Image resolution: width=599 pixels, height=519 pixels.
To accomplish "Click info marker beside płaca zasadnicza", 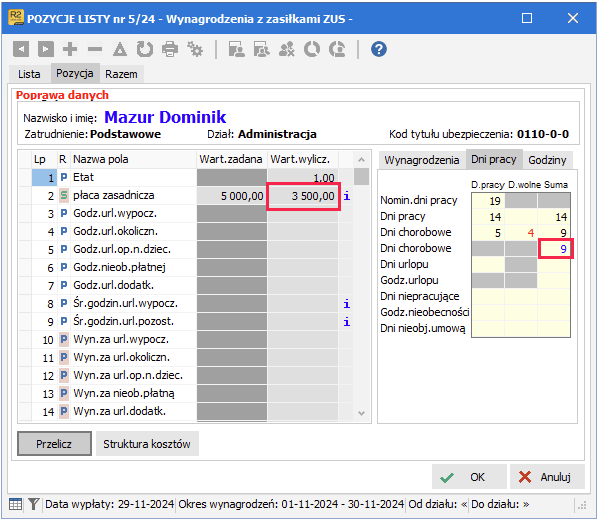I will [346, 196].
